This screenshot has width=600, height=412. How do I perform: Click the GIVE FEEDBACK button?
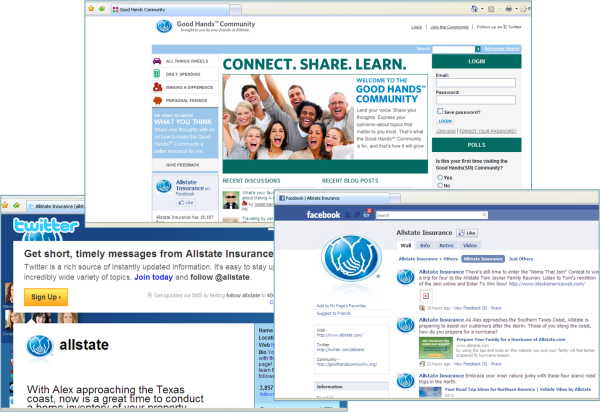pyautogui.click(x=183, y=165)
